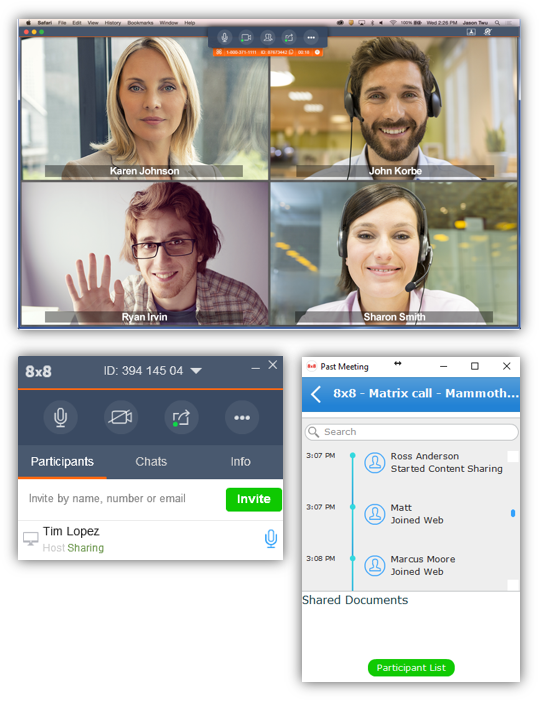Screen dimensions: 543x708
Task: Click 3:08 PM Marcus Moore timeline marker
Action: tap(353, 559)
